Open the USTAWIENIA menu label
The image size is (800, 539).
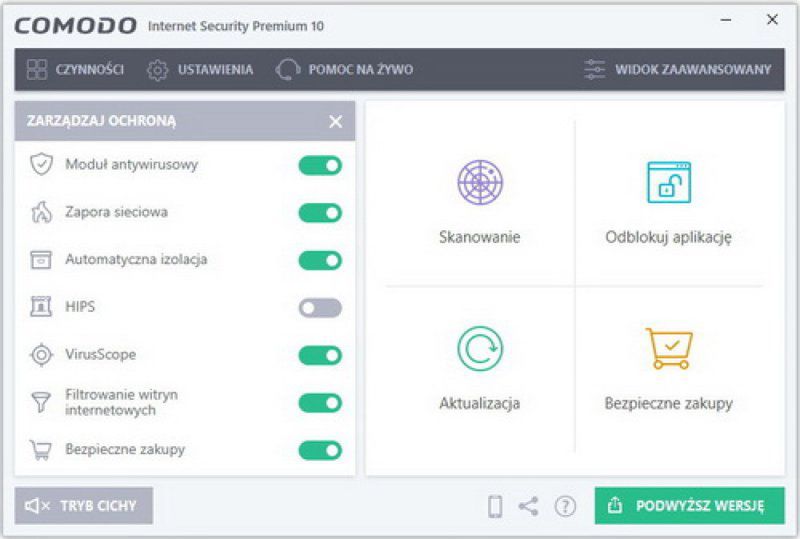(215, 70)
